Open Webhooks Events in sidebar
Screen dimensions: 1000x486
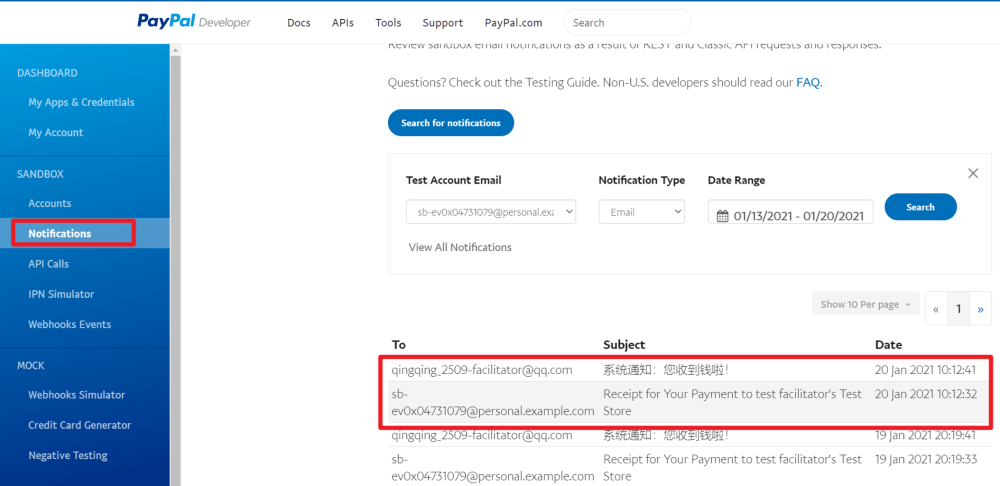coord(70,324)
